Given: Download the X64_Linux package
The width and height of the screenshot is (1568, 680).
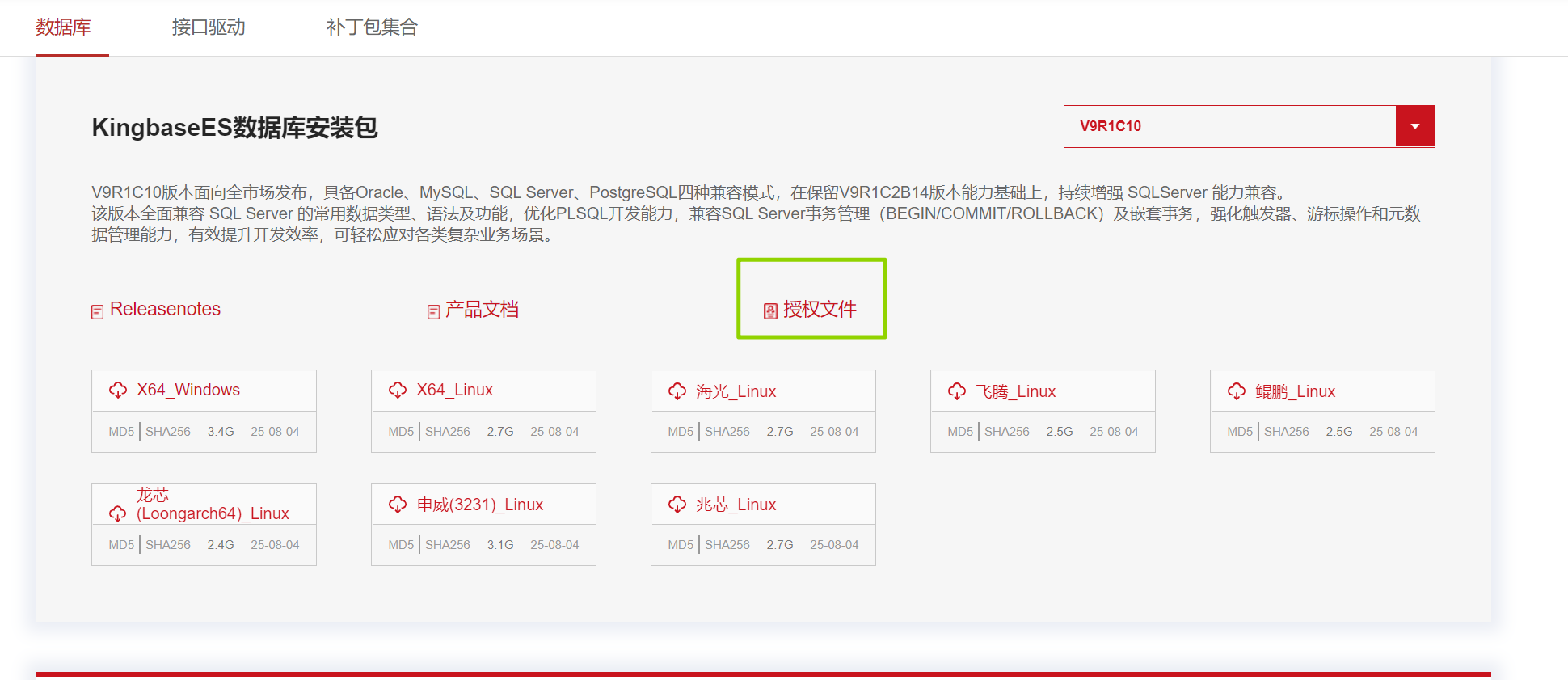Looking at the screenshot, I should coord(454,391).
